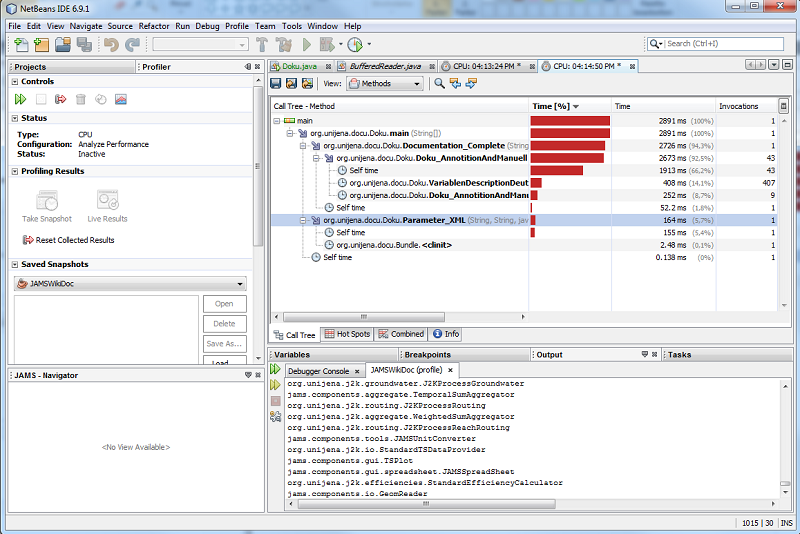This screenshot has height=534, width=800.
Task: Collapse the Saved Snapshots section toggle
Action: tap(15, 264)
